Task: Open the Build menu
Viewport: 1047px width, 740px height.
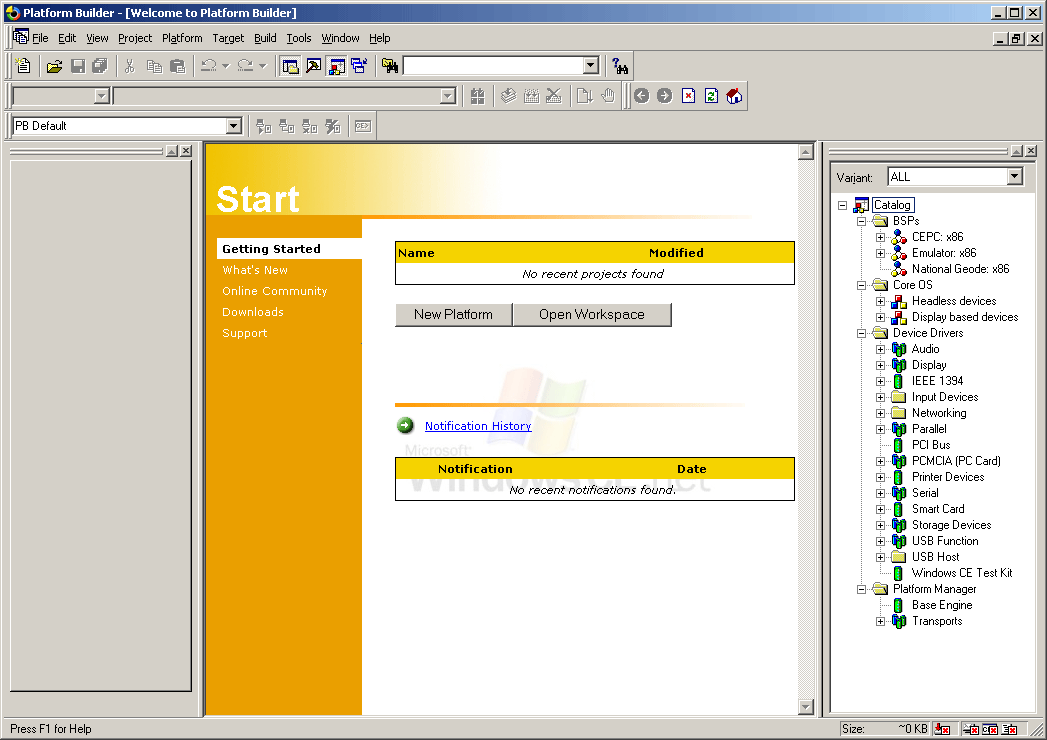Action: pyautogui.click(x=265, y=38)
